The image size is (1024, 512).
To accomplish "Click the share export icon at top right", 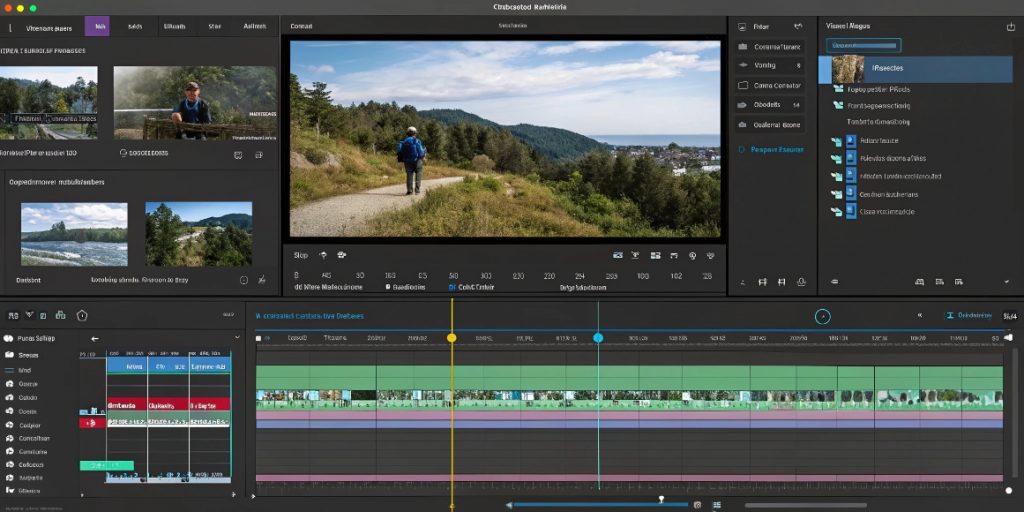I will tap(1012, 27).
